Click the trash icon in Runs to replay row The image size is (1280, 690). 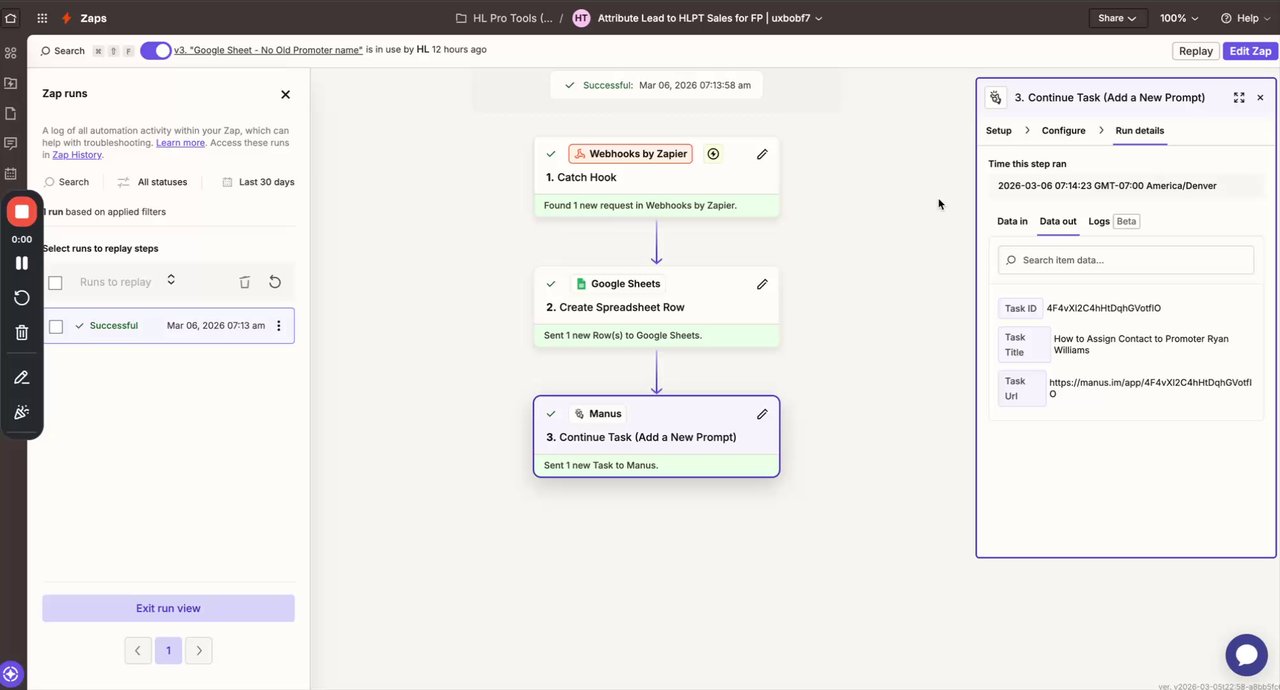click(x=244, y=282)
